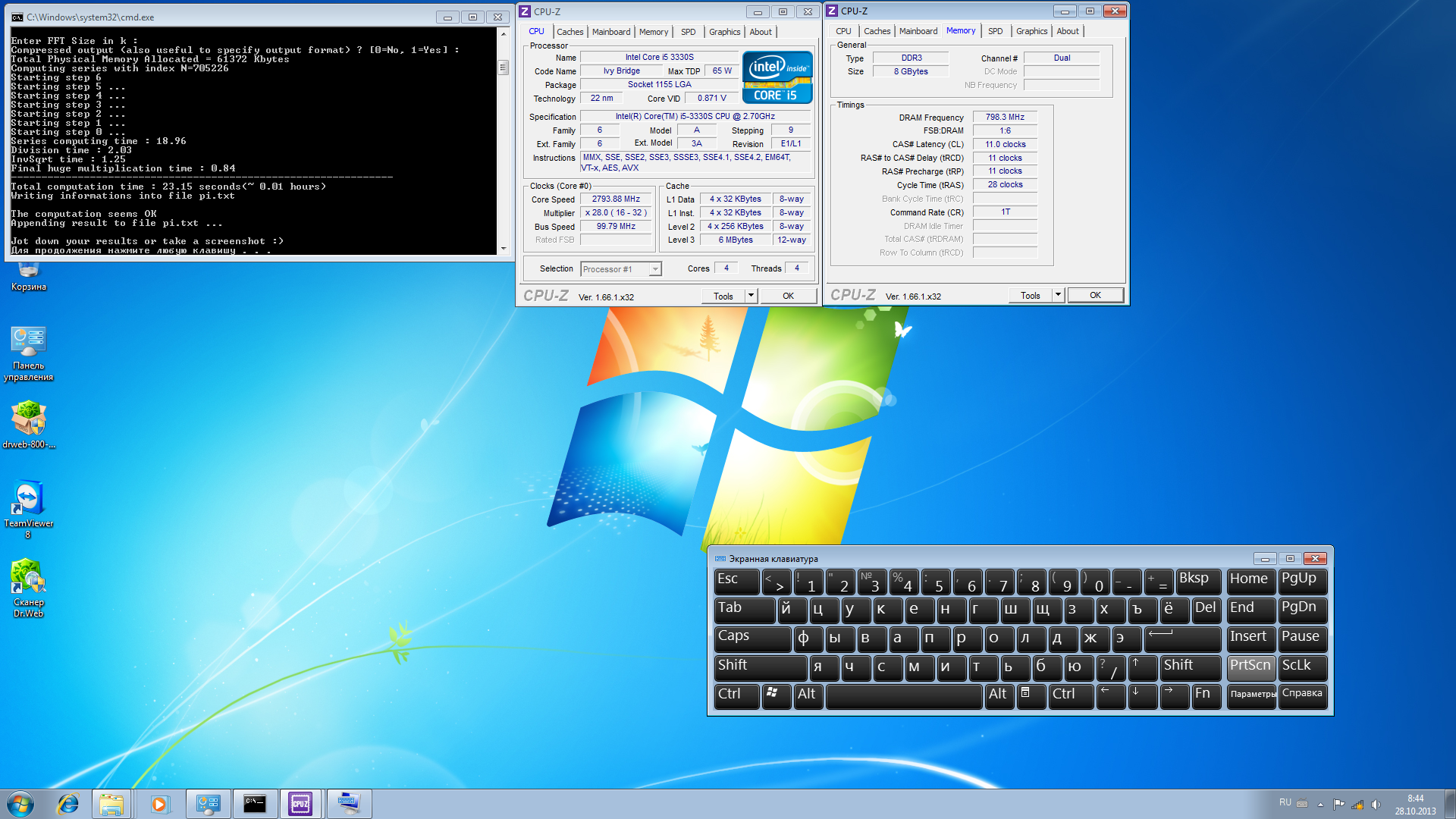This screenshot has height=819, width=1456.
Task: Open Internet Explorer from the taskbar
Action: 68,804
